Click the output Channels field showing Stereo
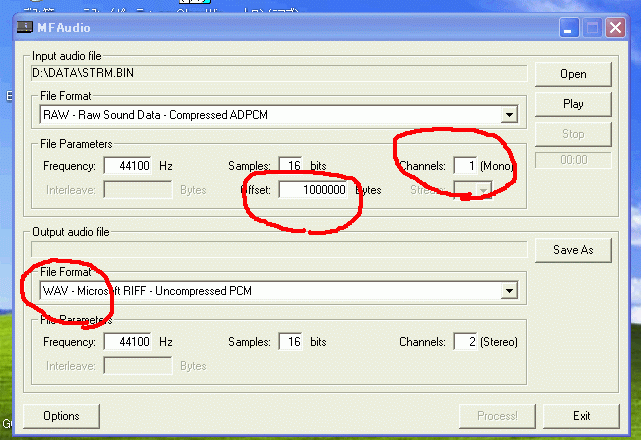 tap(465, 342)
